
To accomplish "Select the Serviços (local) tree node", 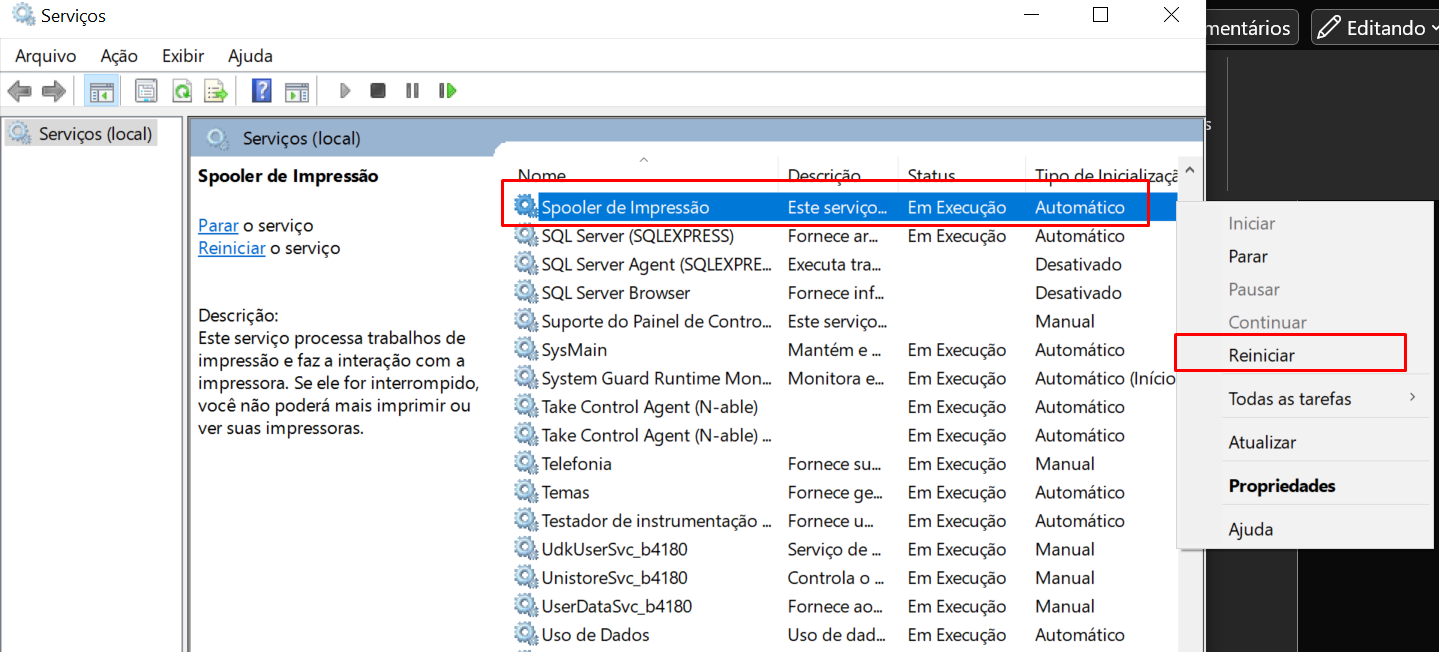I will coord(95,134).
